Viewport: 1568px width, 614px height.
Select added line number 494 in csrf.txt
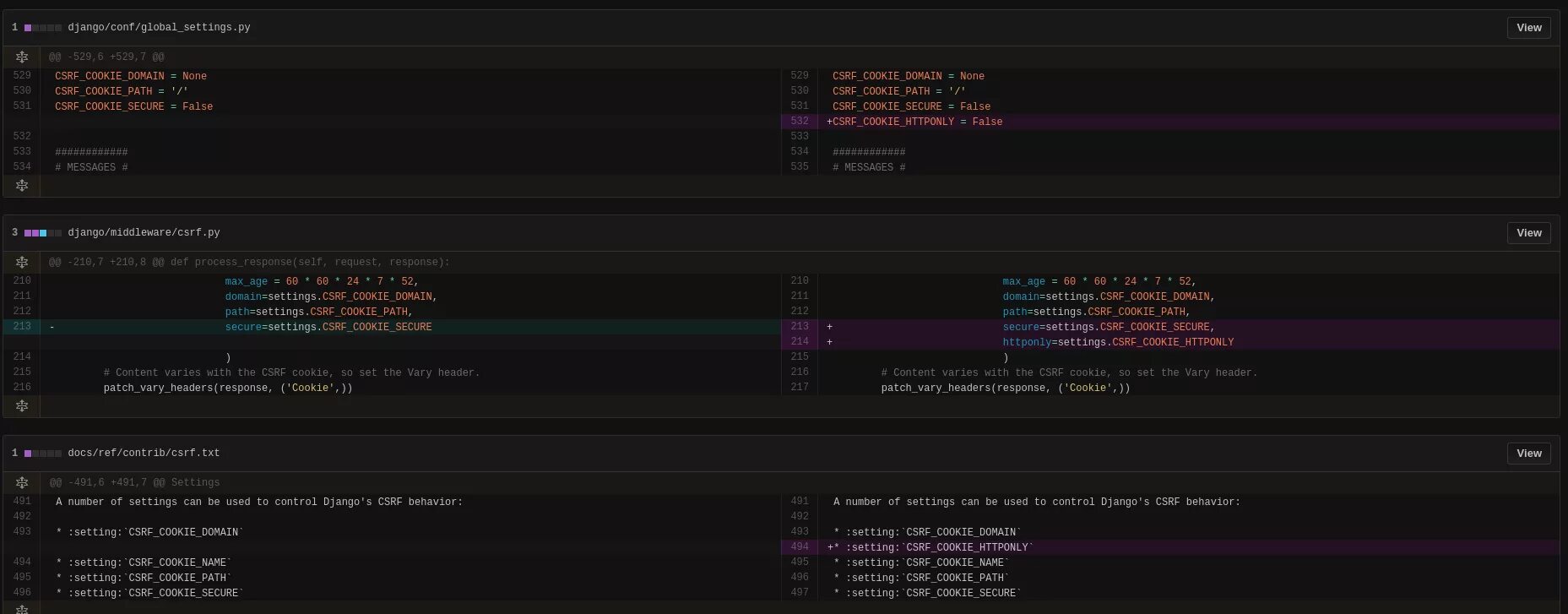[799, 547]
